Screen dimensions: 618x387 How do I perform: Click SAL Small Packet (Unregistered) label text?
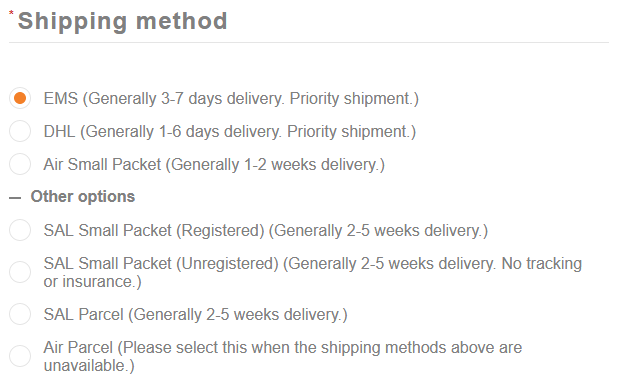tap(313, 272)
